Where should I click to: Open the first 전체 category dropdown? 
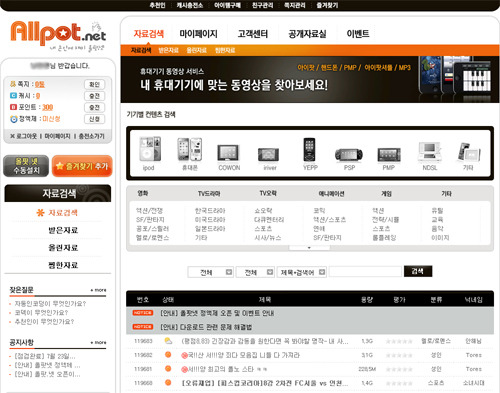tap(211, 272)
